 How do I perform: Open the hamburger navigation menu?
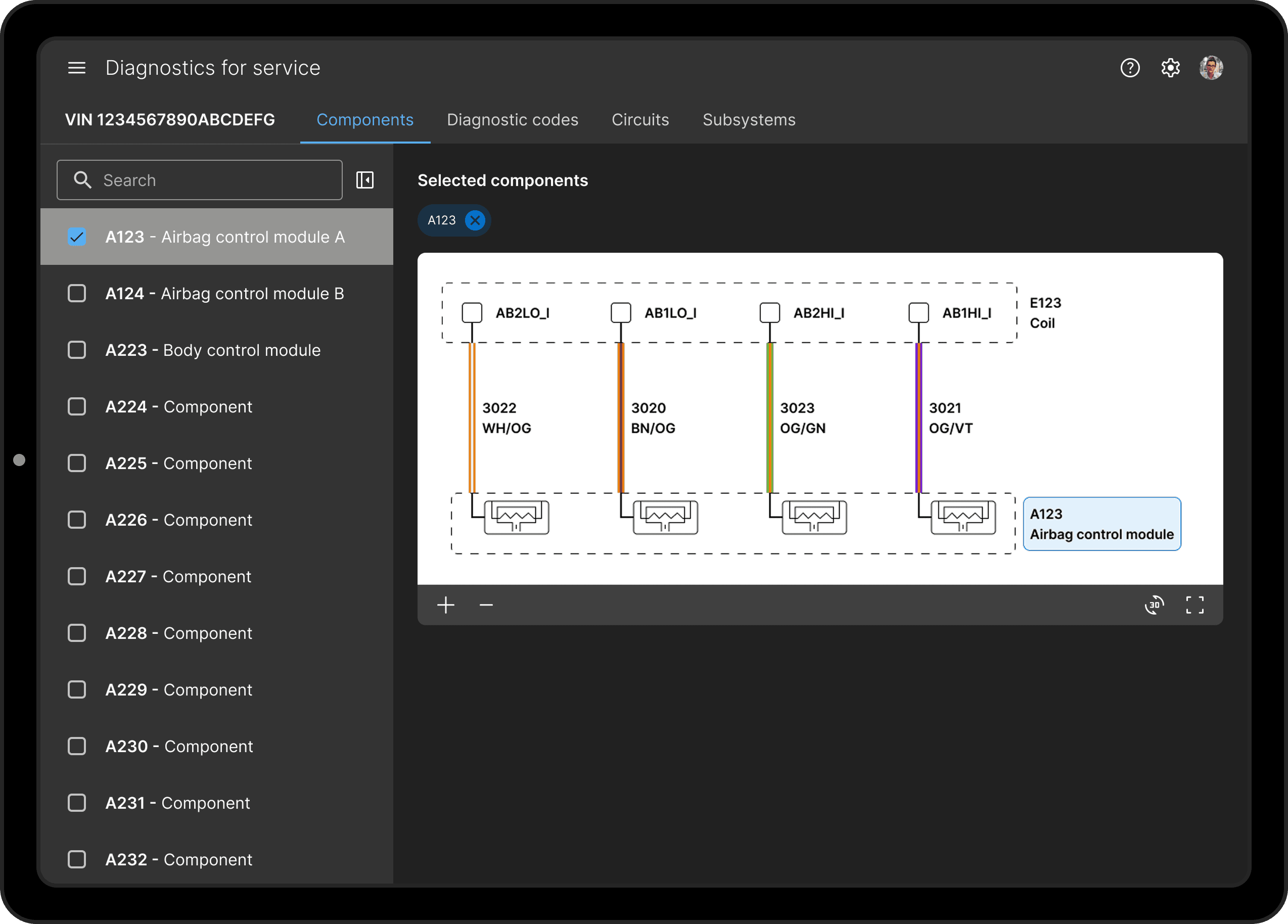77,68
